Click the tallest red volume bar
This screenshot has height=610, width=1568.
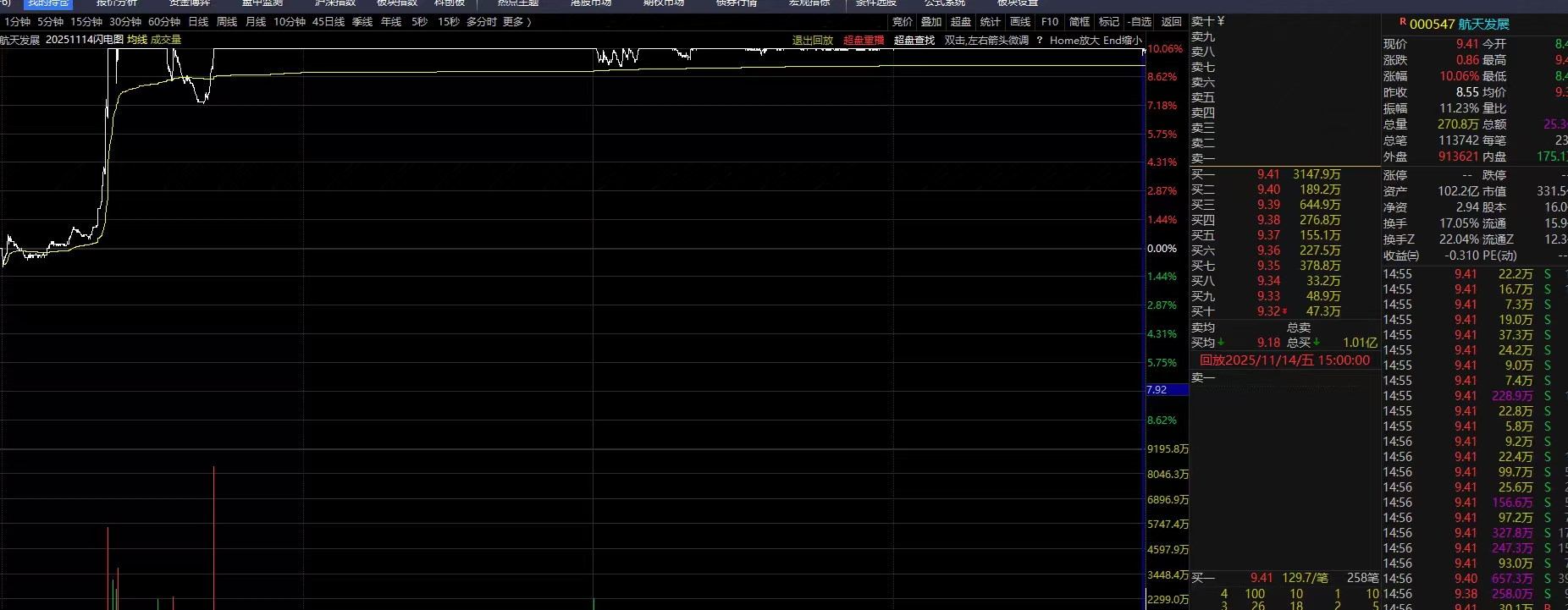(x=213, y=537)
